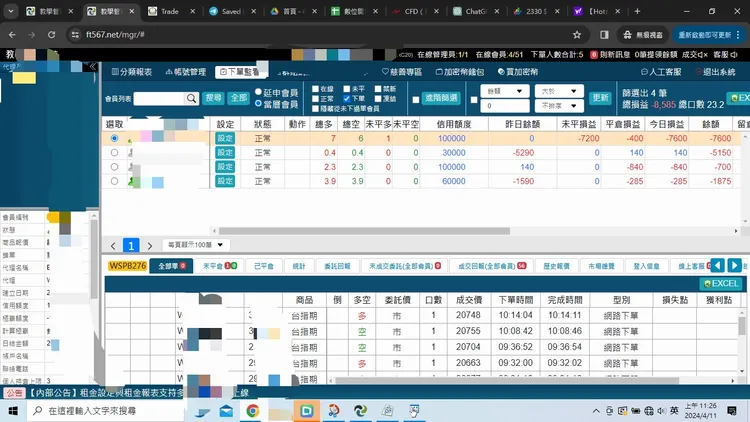The image size is (750, 422).
Task: Open the taskbar volume icon
Action: 662,411
